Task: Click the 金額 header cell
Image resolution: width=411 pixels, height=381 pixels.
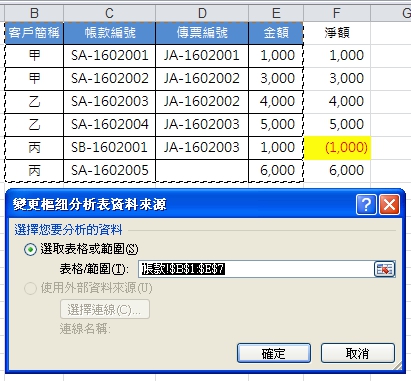Action: click(x=276, y=33)
